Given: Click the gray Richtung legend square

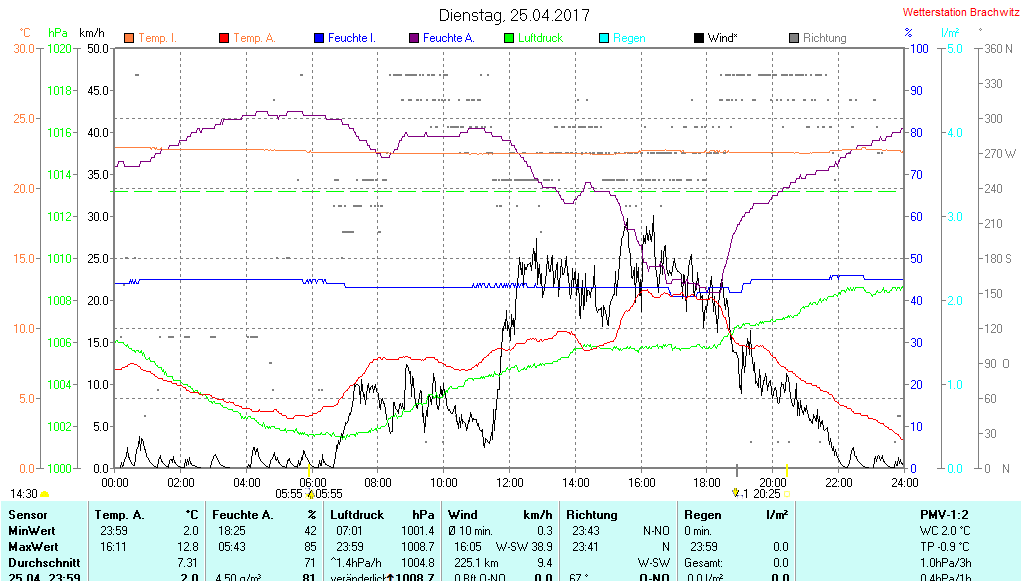Looking at the screenshot, I should tap(794, 38).
